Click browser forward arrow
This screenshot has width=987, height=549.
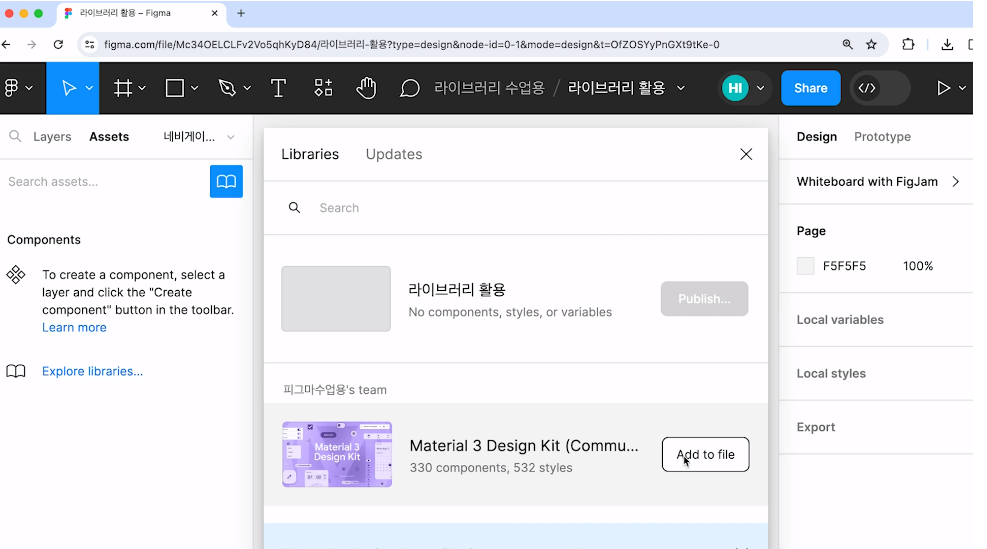[31, 45]
